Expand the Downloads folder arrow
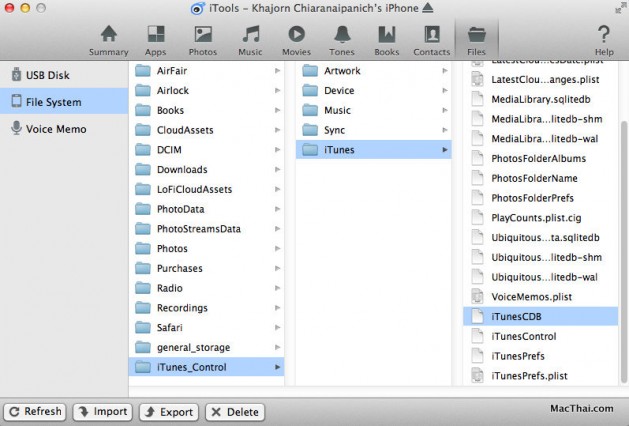The image size is (629, 426). 277,169
